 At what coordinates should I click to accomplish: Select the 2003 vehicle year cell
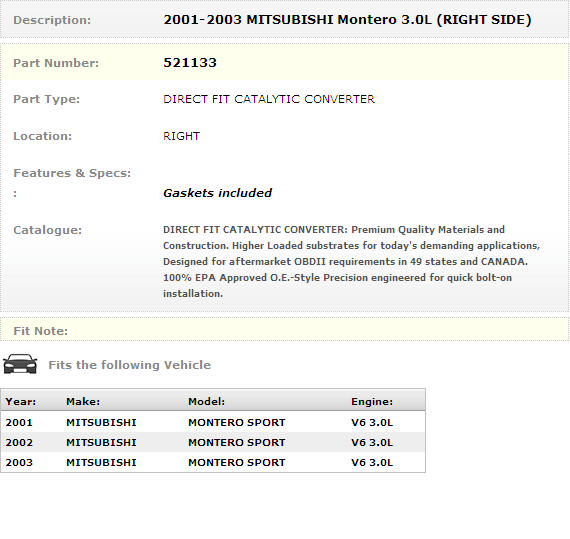[19, 463]
